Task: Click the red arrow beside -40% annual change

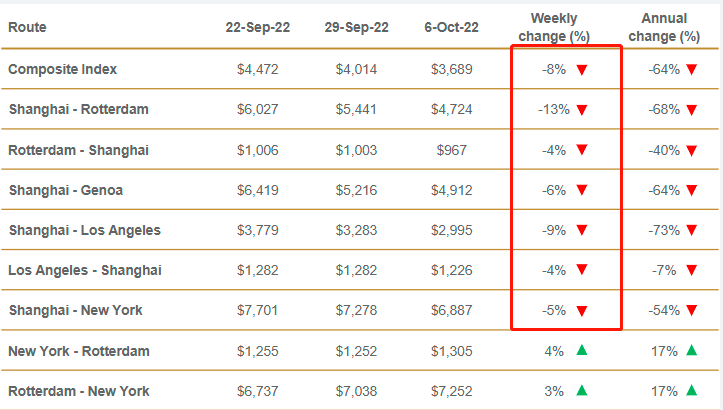Action: (691, 150)
